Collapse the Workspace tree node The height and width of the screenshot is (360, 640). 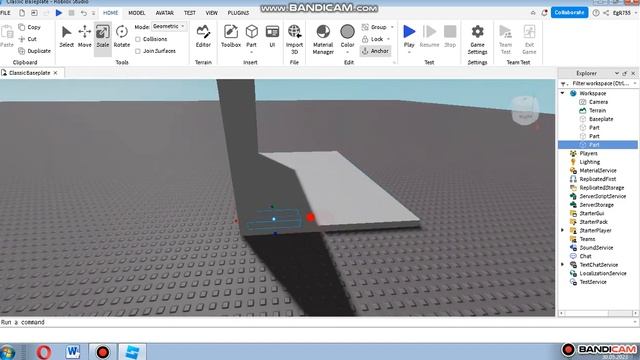click(x=562, y=93)
